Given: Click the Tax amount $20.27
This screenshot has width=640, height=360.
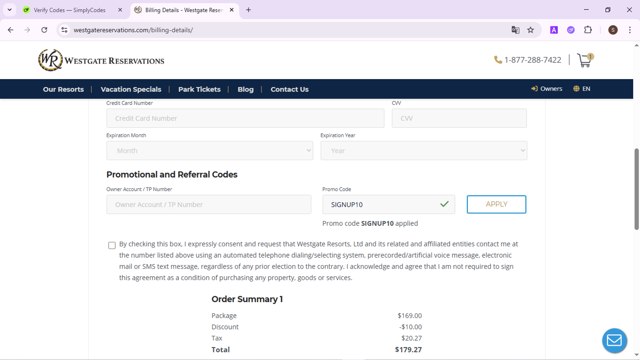Looking at the screenshot, I should point(411,338).
